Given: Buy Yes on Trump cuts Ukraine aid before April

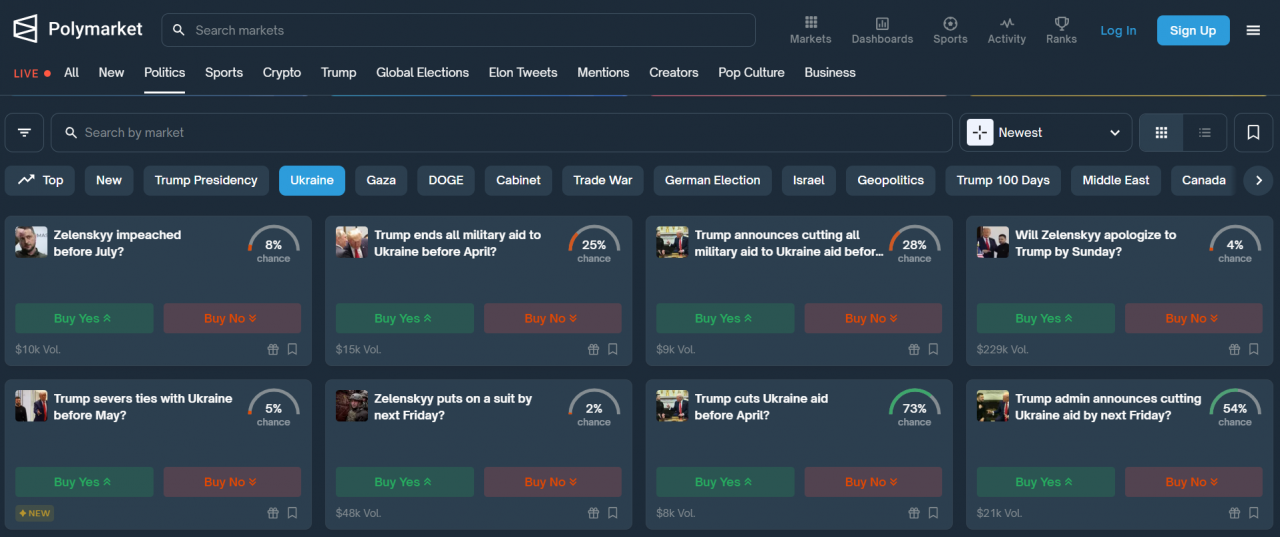Looking at the screenshot, I should coord(725,482).
